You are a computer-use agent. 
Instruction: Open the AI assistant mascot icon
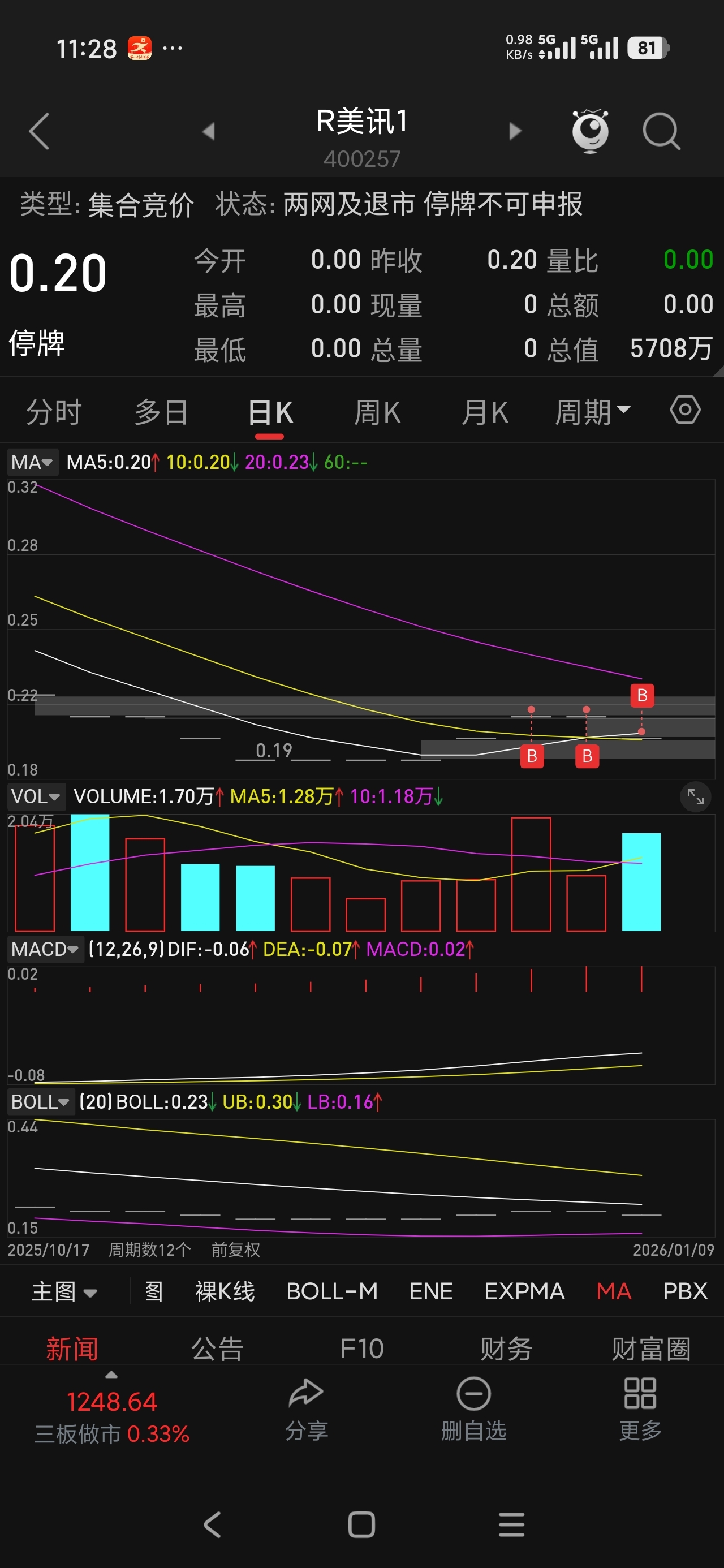pyautogui.click(x=590, y=130)
